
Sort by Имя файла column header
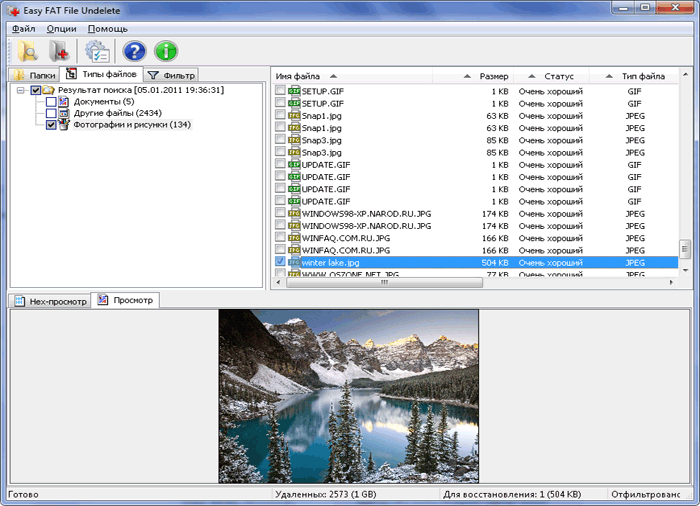299,76
